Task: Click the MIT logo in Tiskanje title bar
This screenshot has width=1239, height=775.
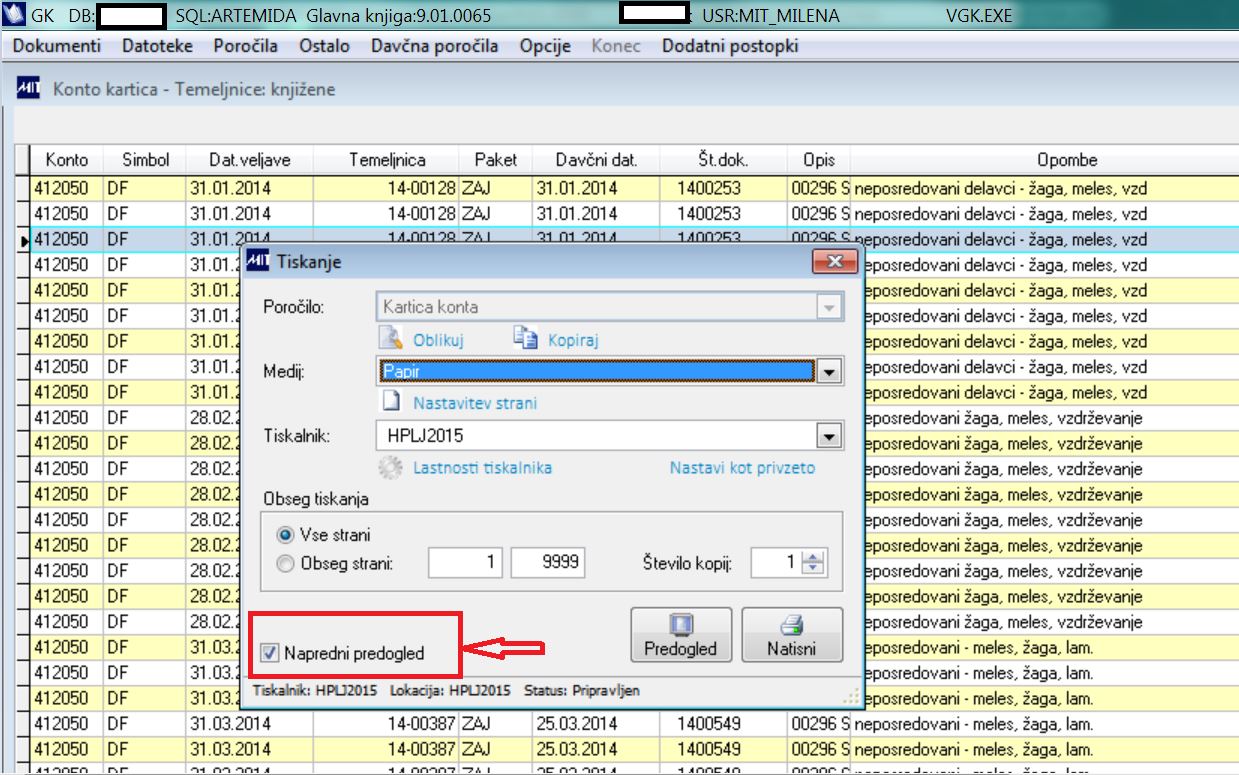Action: coord(257,262)
